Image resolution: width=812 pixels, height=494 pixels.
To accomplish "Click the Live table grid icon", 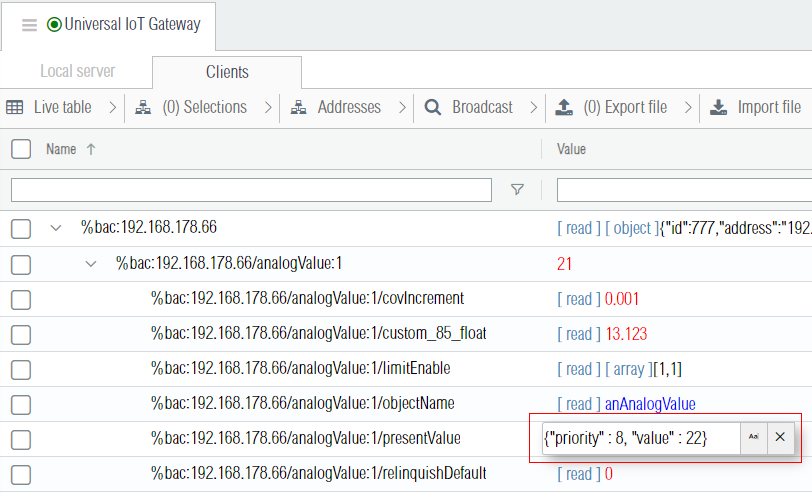I will click(x=15, y=107).
